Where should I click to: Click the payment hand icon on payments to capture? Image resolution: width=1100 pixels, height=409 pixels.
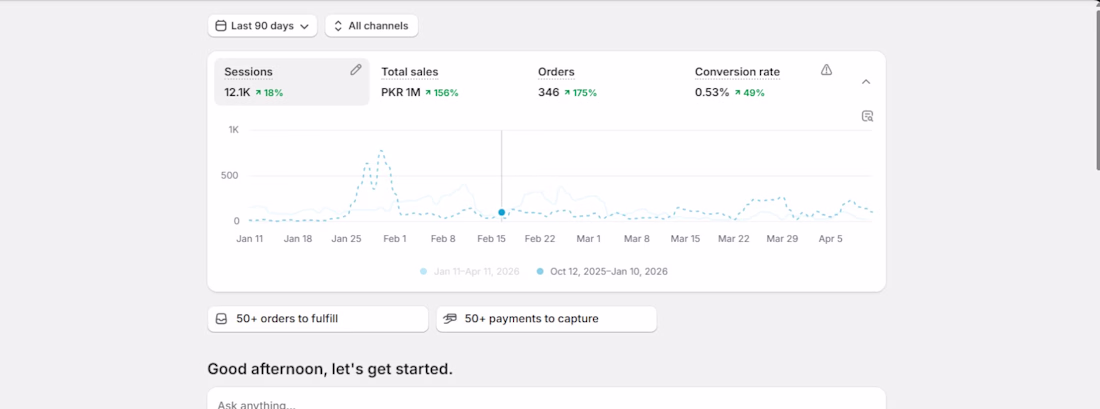(450, 319)
